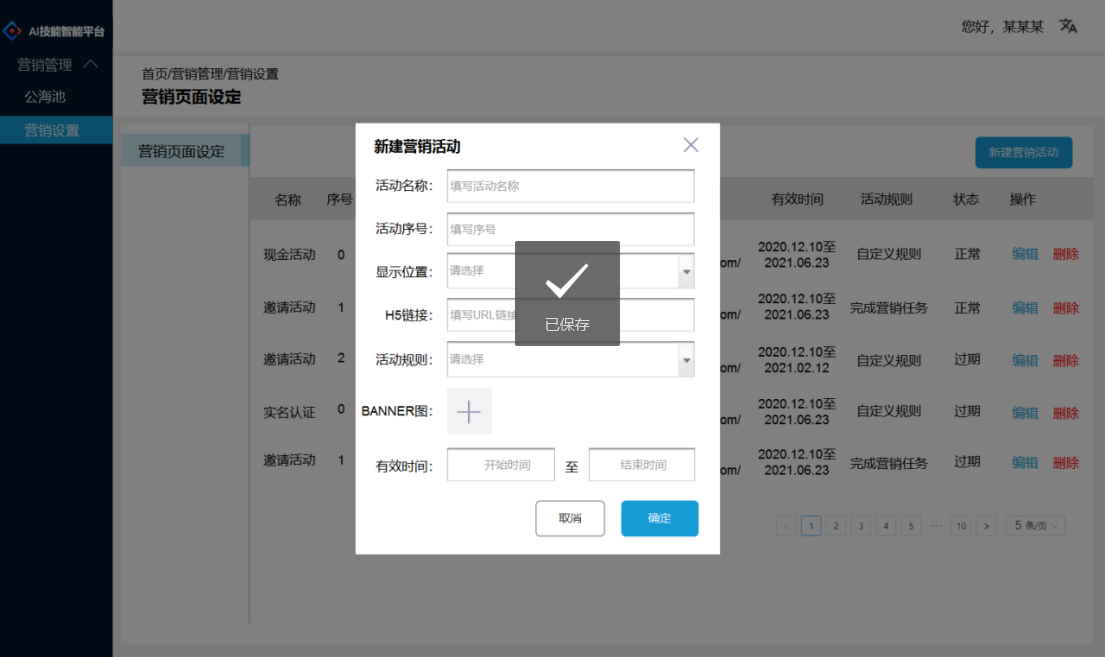1105x657 pixels.
Task: Click the 取消 button in the dialog
Action: click(x=570, y=518)
